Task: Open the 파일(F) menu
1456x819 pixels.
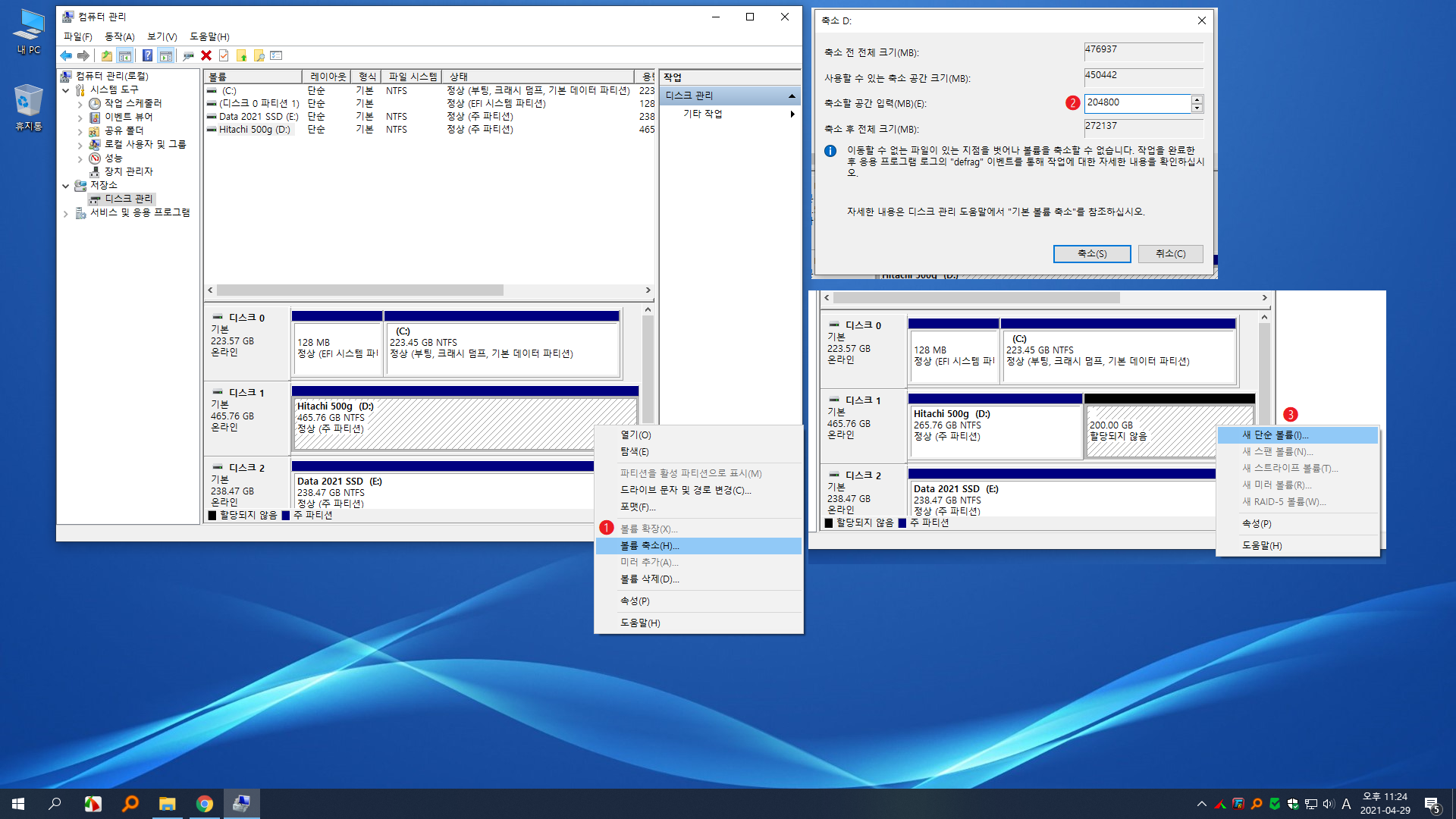Action: [77, 36]
